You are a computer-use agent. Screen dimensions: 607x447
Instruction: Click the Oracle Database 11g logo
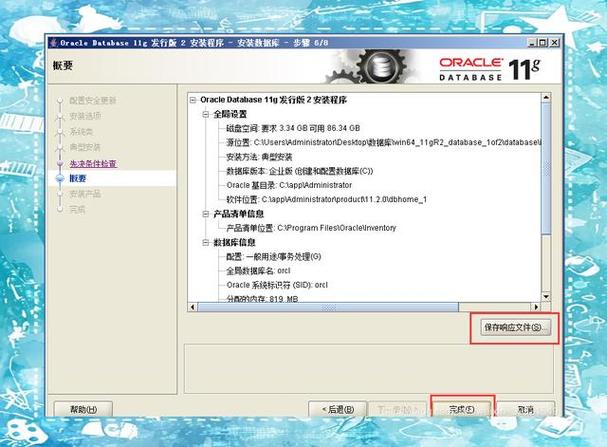(490, 70)
